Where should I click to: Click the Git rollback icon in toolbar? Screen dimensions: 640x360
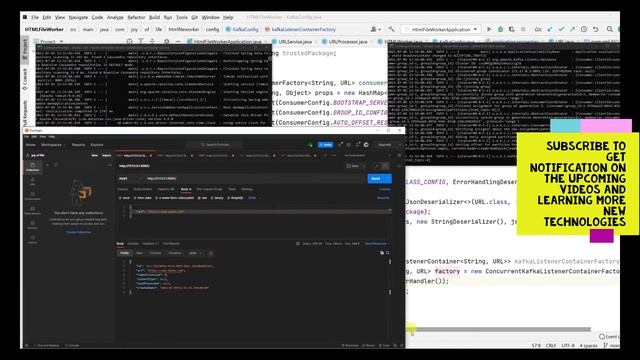[x=596, y=29]
